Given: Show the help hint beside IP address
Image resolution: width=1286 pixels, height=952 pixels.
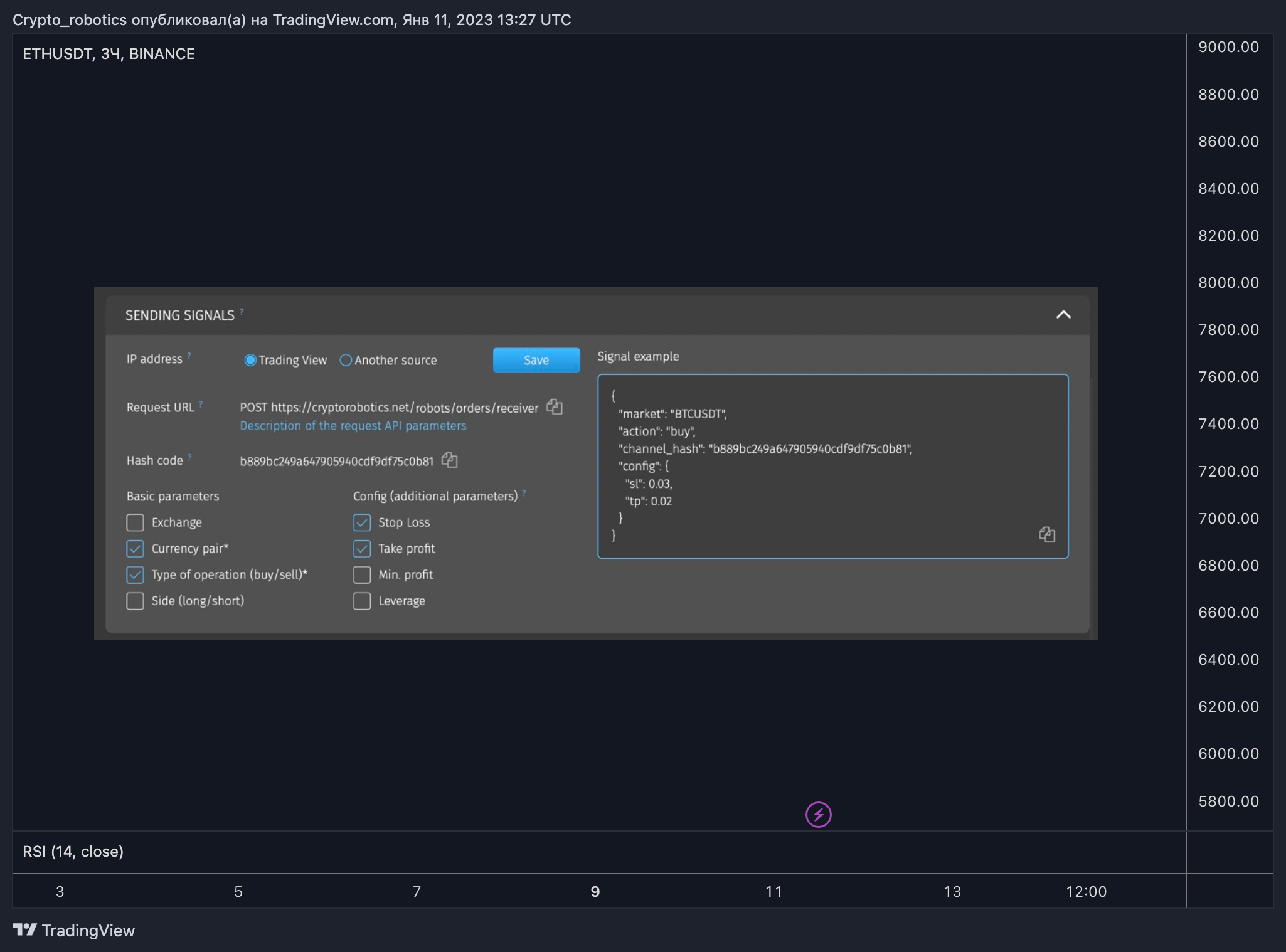Looking at the screenshot, I should (189, 355).
